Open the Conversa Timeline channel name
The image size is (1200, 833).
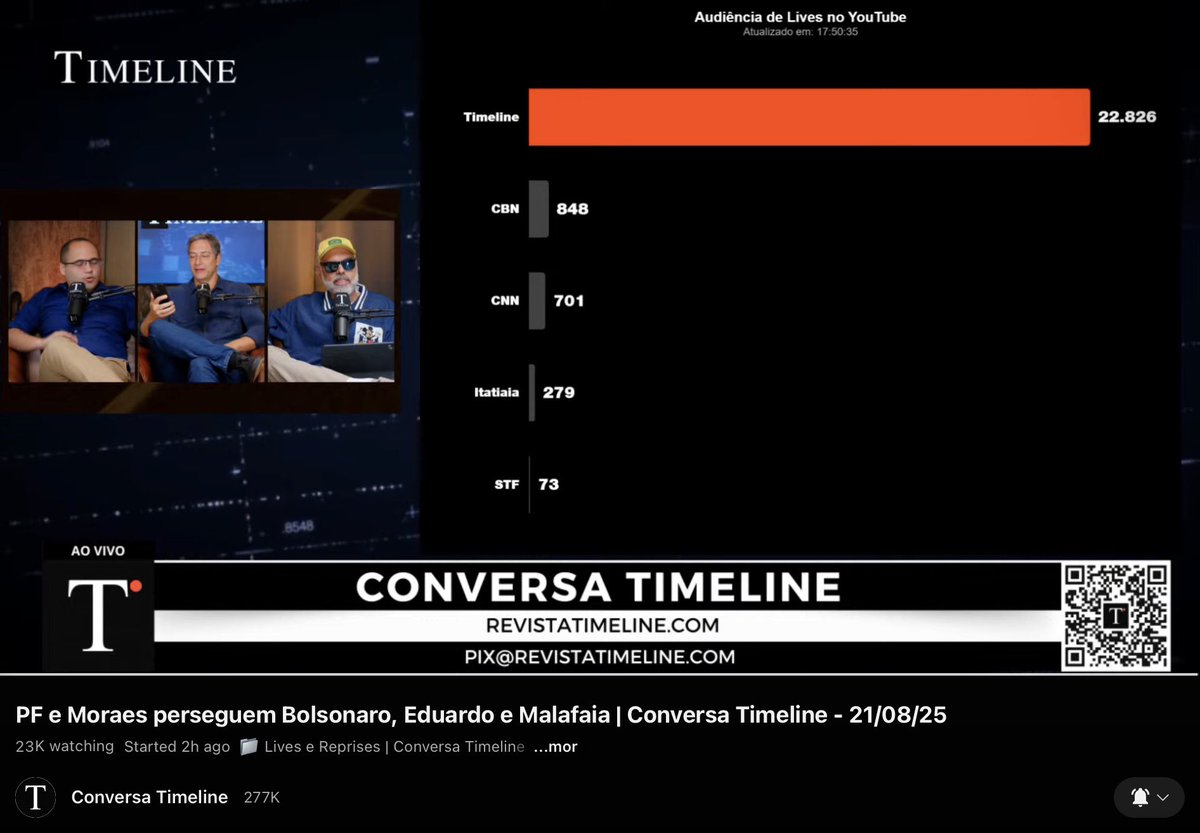click(x=150, y=797)
